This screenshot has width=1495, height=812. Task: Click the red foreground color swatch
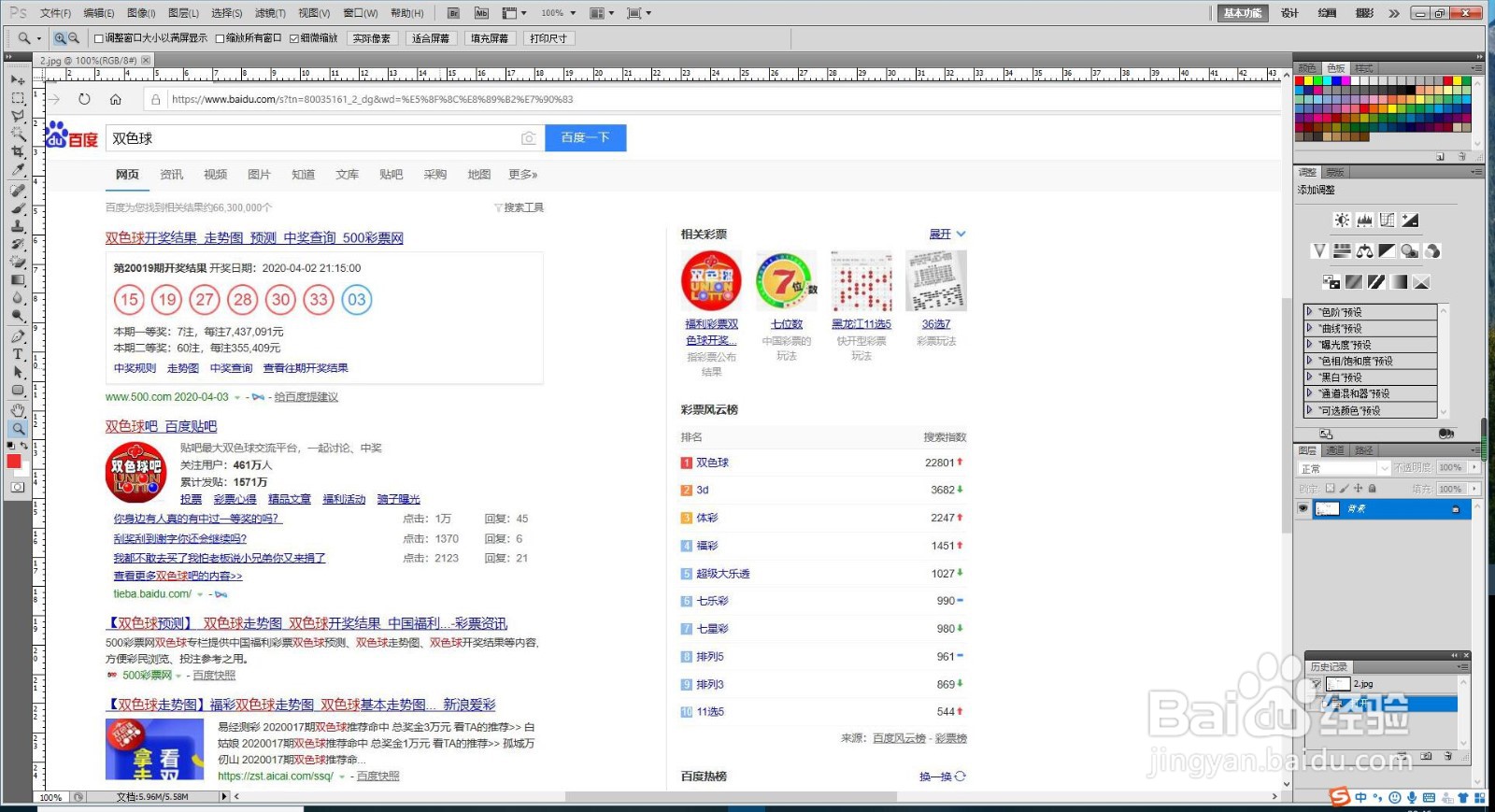(13, 461)
